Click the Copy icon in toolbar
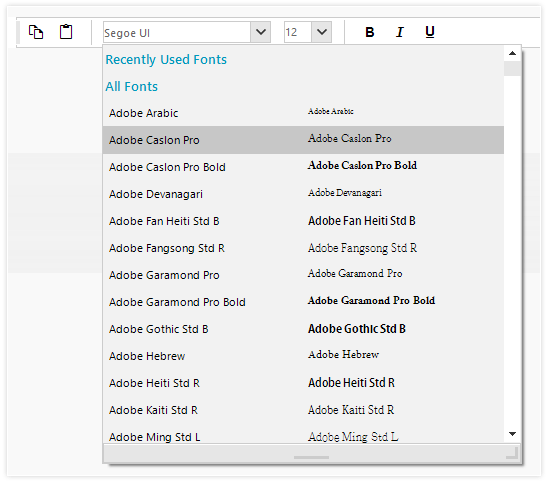546x481 pixels. click(36, 32)
